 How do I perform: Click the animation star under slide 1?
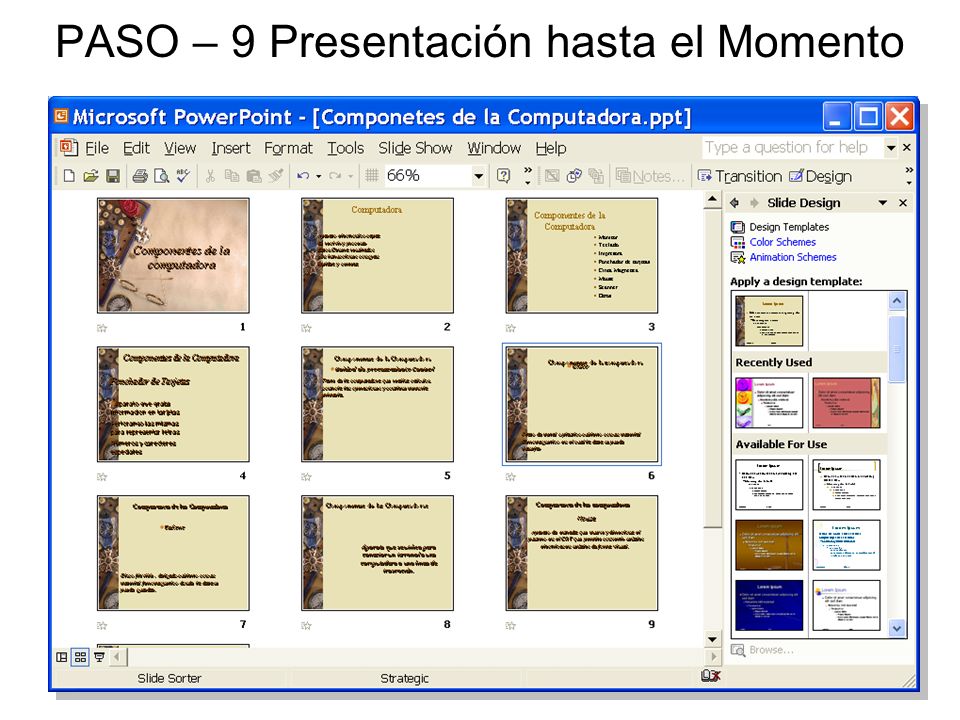pos(102,328)
